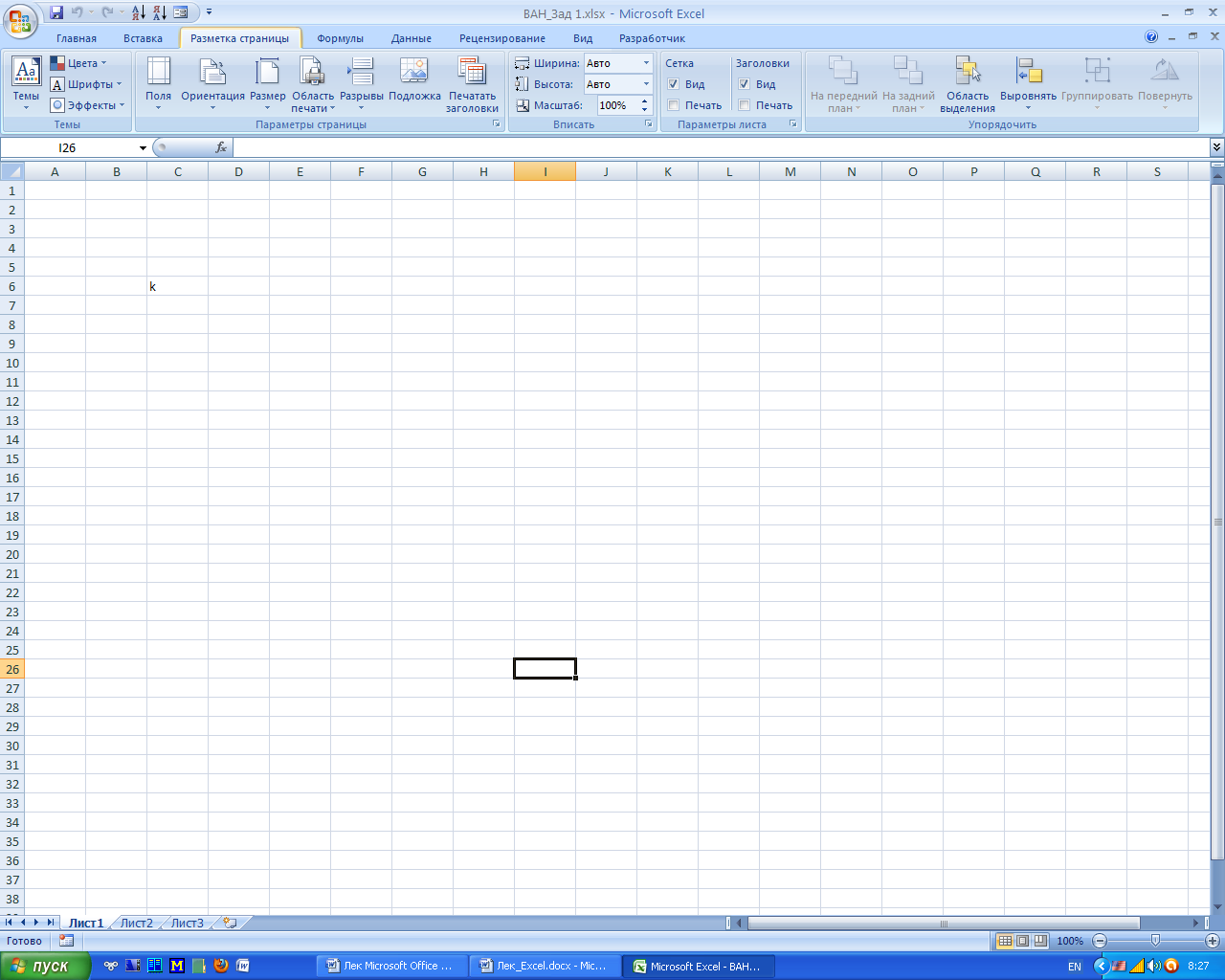The image size is (1225, 980).
Task: Switch to Page Layout view in the status bar
Action: [1022, 941]
